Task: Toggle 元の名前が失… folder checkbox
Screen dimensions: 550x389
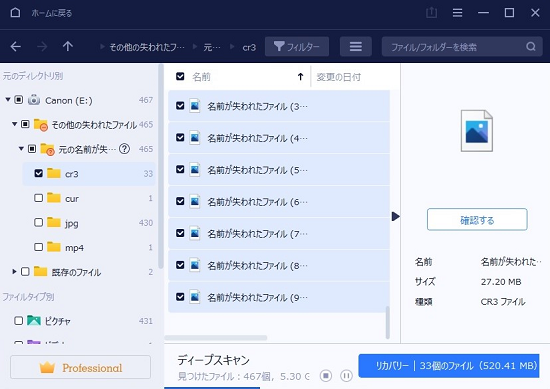Action: 32,149
